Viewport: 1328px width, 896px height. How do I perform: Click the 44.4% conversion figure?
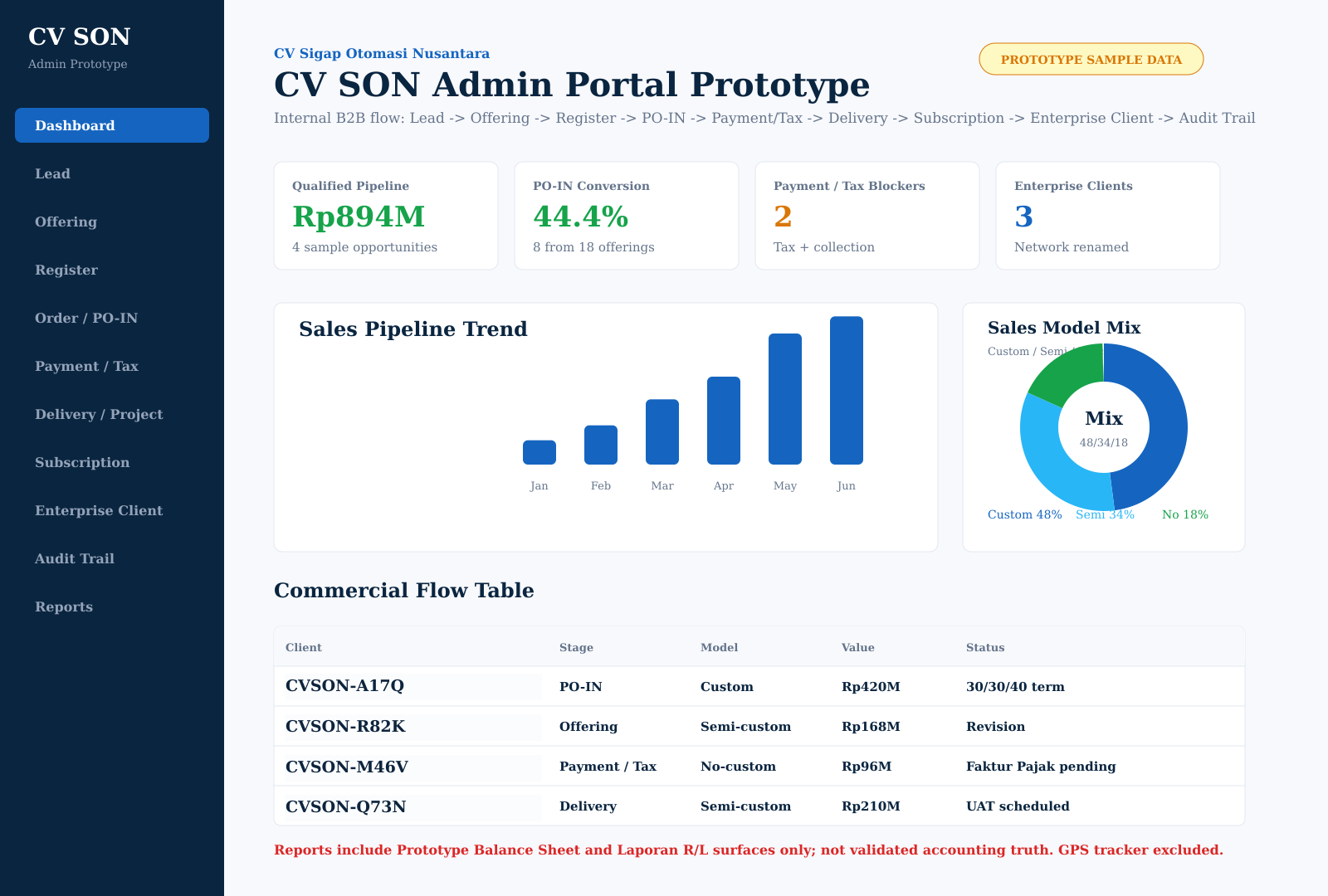point(581,217)
